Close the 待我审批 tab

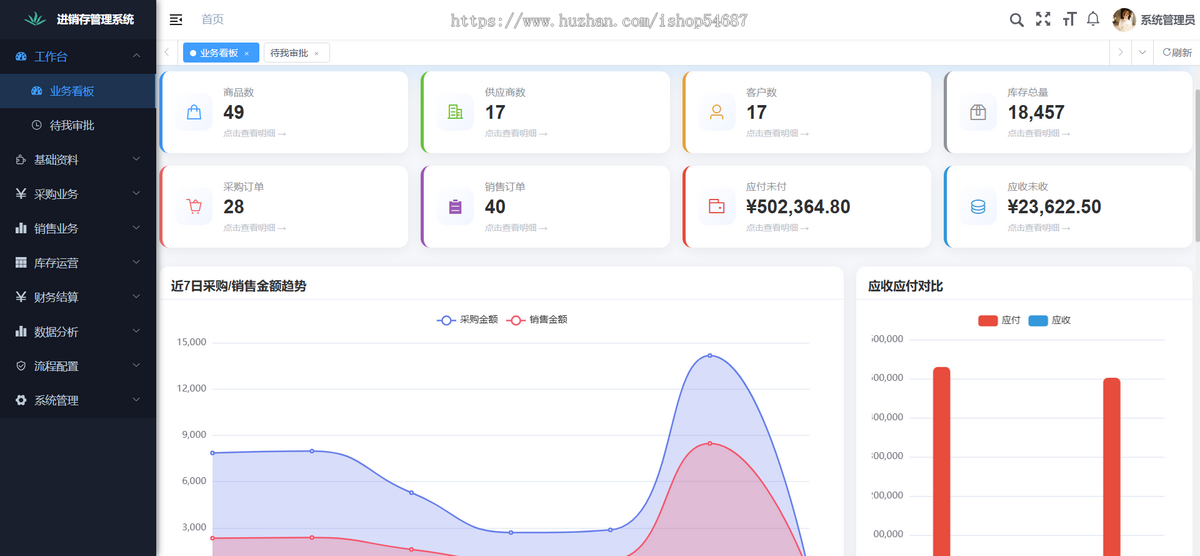[317, 53]
